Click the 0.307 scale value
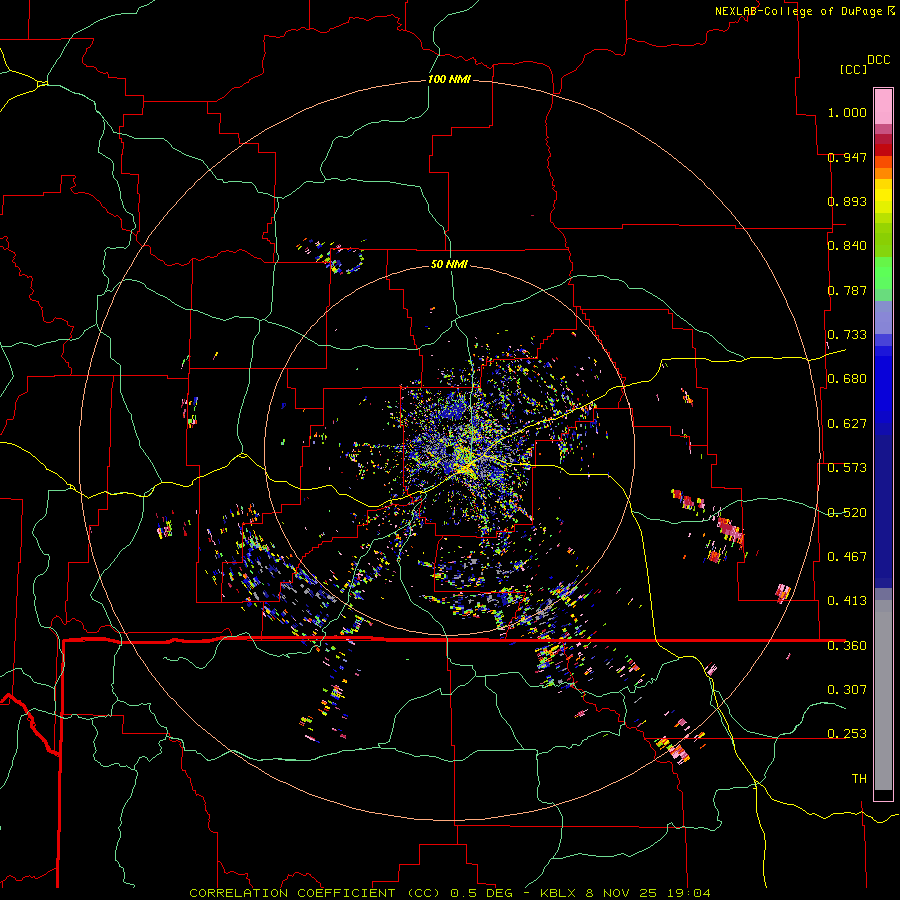Screen dimensions: 900x900 point(847,689)
